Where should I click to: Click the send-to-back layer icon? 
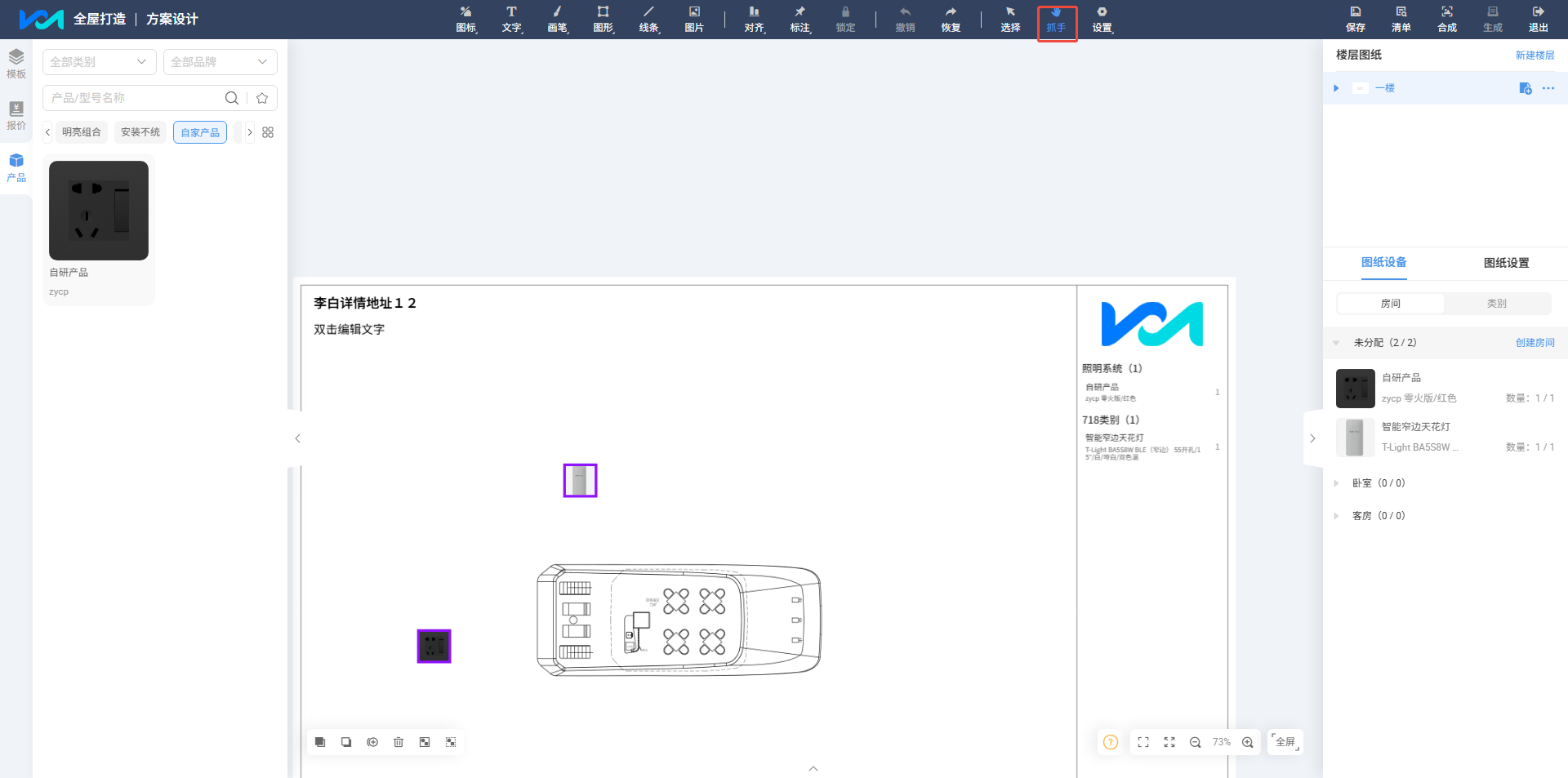pyautogui.click(x=346, y=742)
